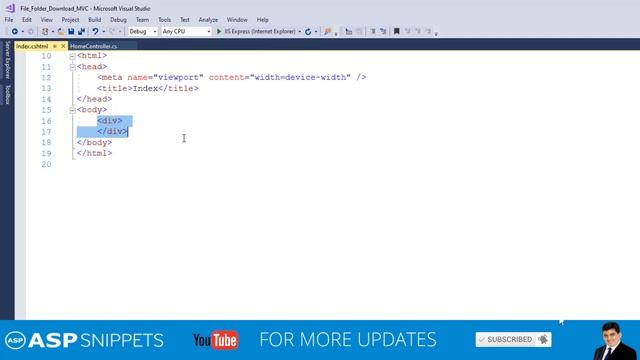Select the Index.cshtml tab

tap(32, 46)
